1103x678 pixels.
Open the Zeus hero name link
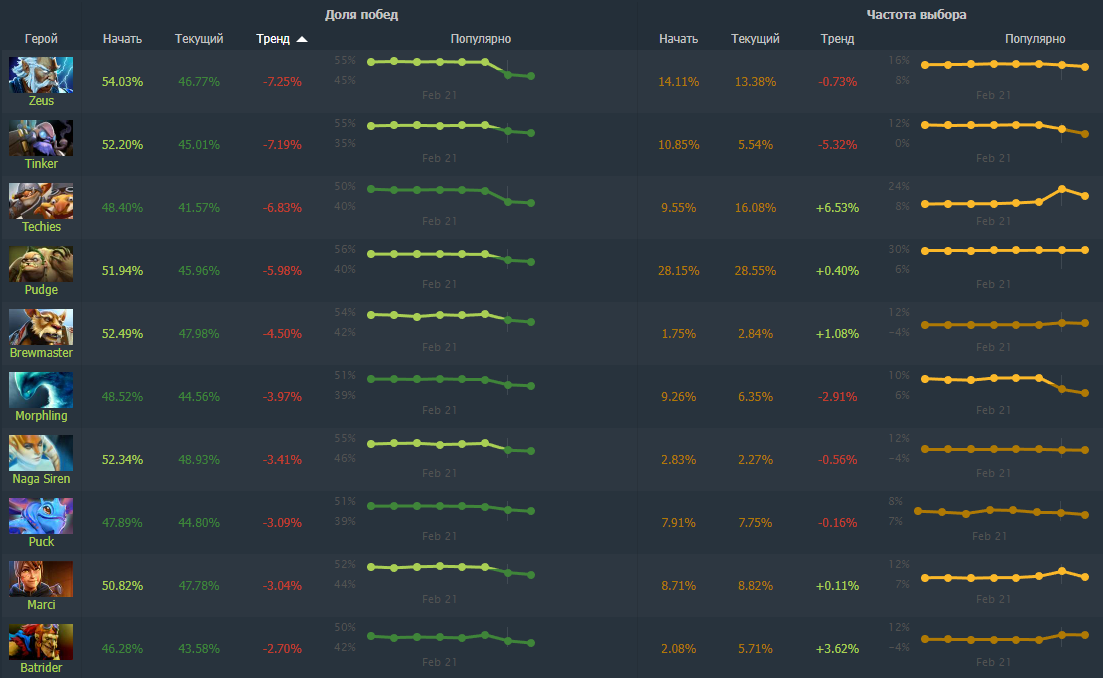[x=41, y=101]
